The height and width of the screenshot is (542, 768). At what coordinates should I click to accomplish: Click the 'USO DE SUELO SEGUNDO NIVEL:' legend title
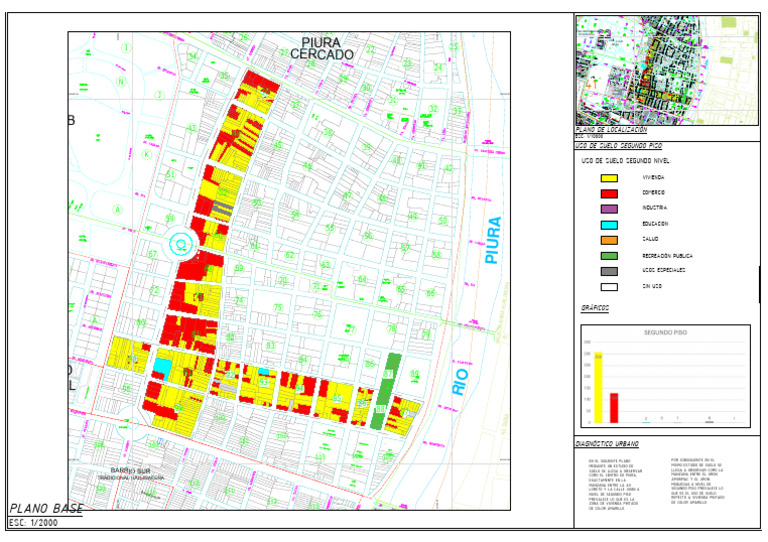point(625,161)
